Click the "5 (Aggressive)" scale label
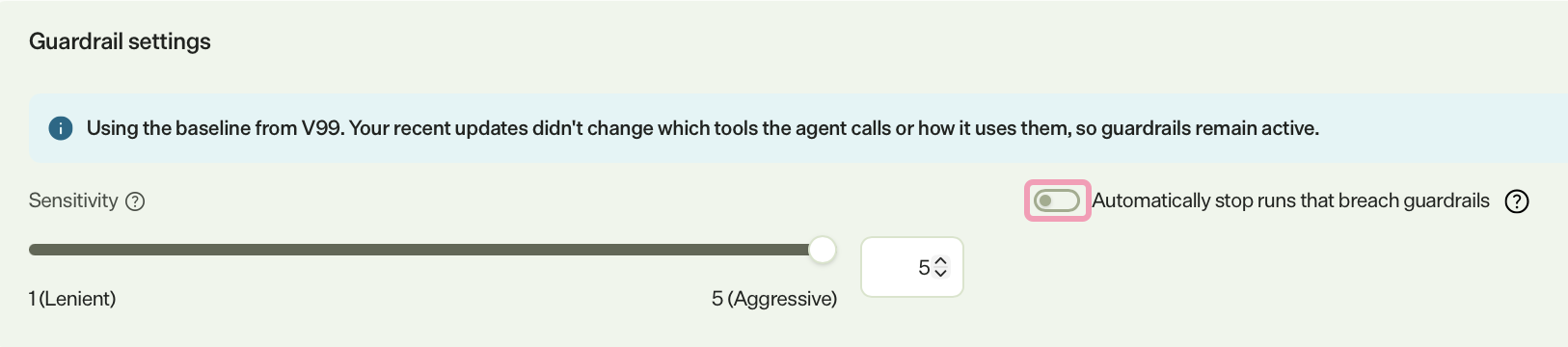The height and width of the screenshot is (347, 1568). point(774,299)
